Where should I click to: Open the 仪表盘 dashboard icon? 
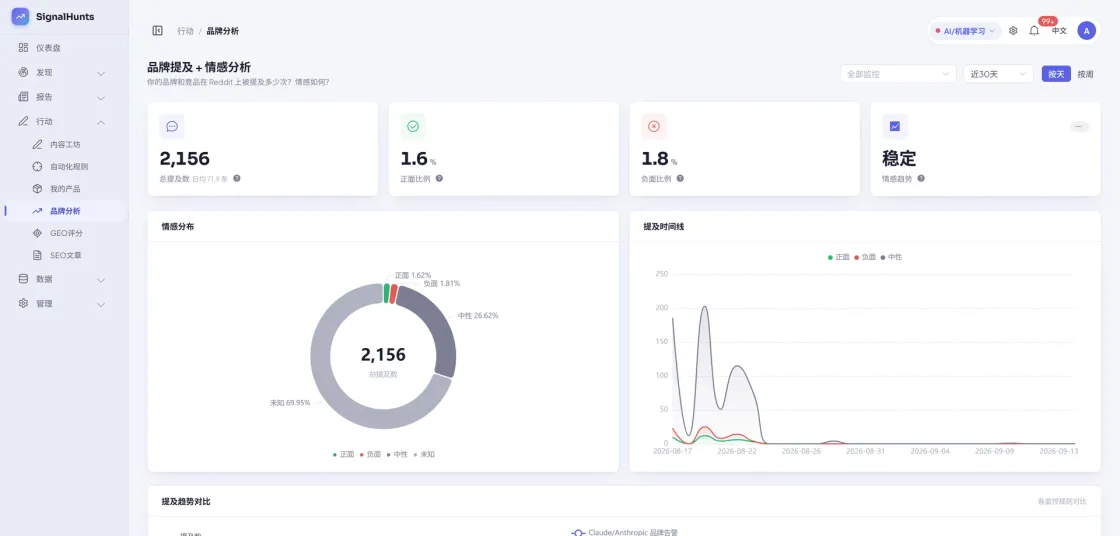(x=24, y=48)
